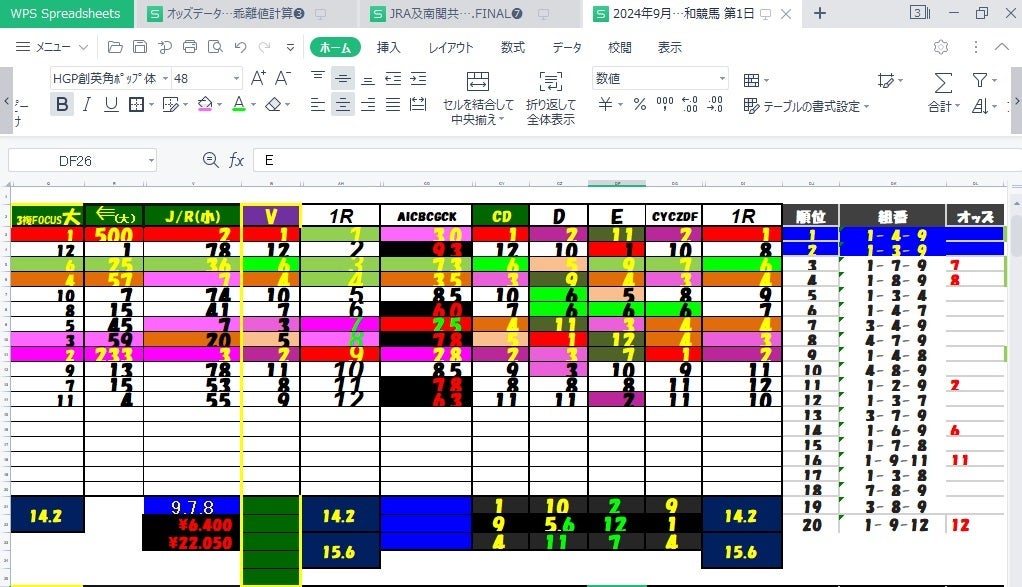This screenshot has height=587, width=1022.
Task: Align text to bottom
Action: (368, 78)
